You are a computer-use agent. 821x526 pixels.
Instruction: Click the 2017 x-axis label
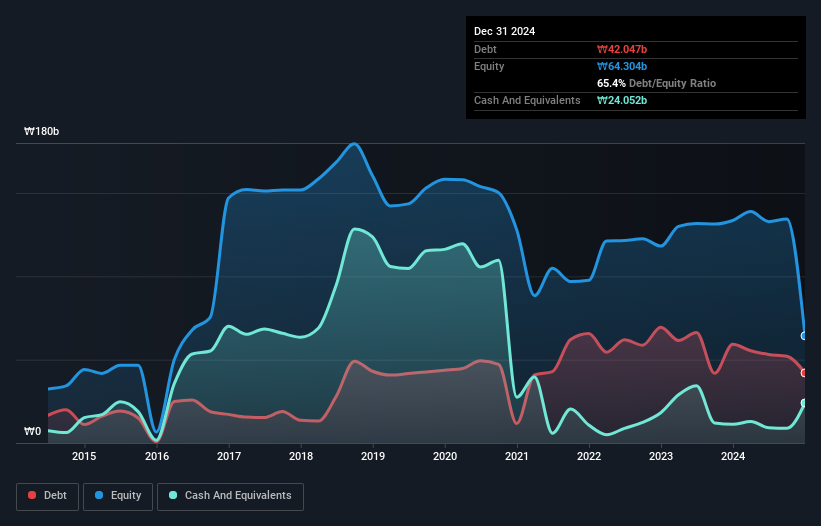229,456
